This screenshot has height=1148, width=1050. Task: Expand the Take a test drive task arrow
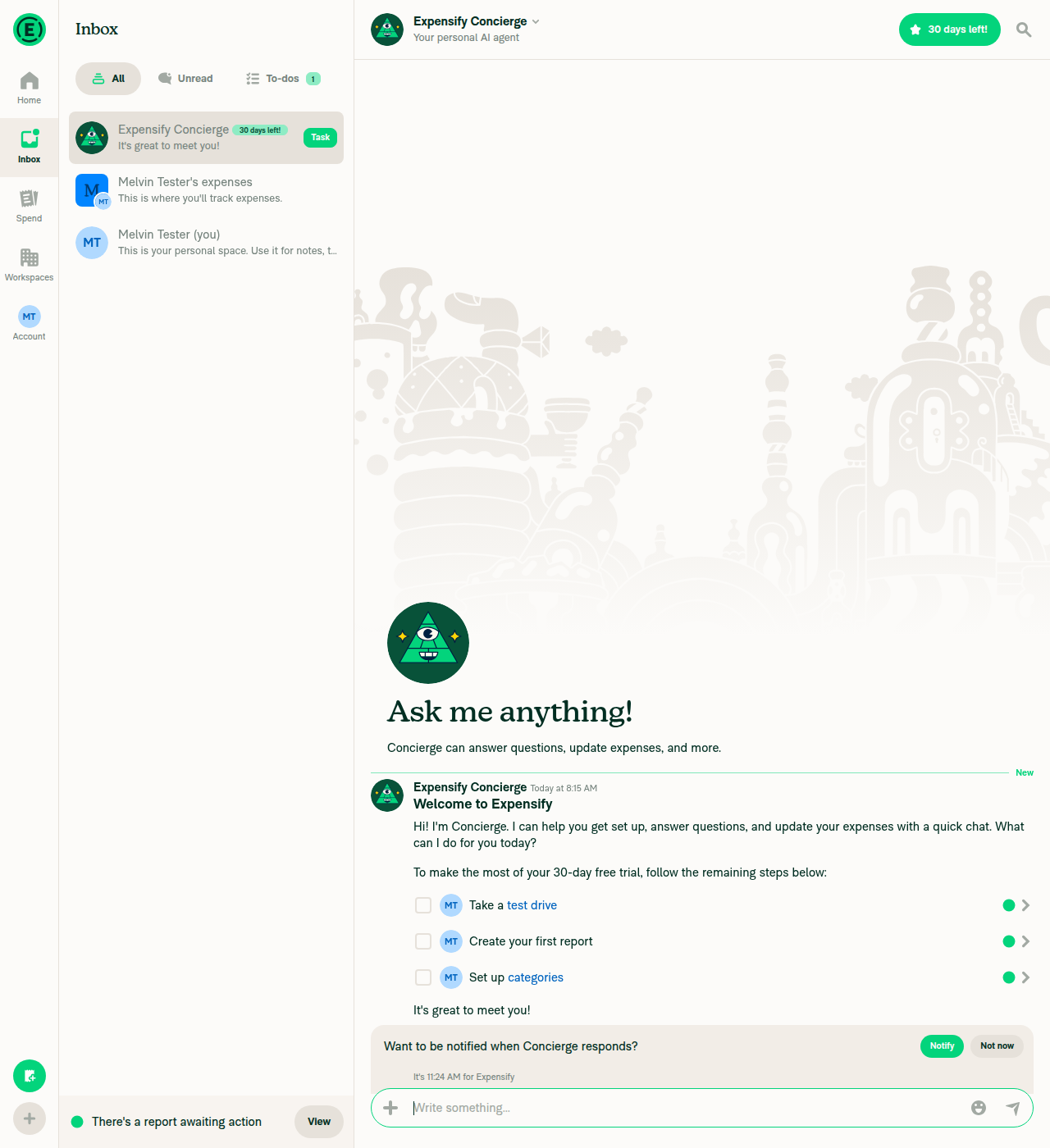pyautogui.click(x=1025, y=905)
